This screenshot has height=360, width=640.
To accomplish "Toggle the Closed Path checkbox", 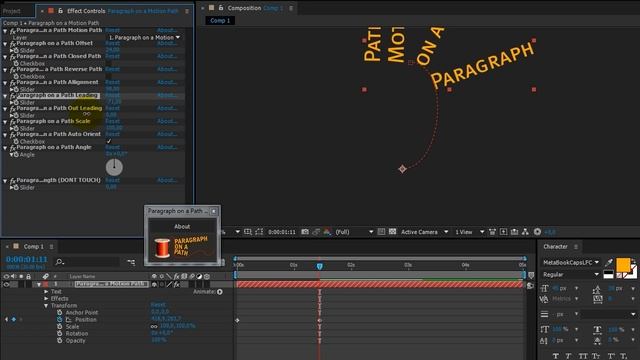I will 109,63.
